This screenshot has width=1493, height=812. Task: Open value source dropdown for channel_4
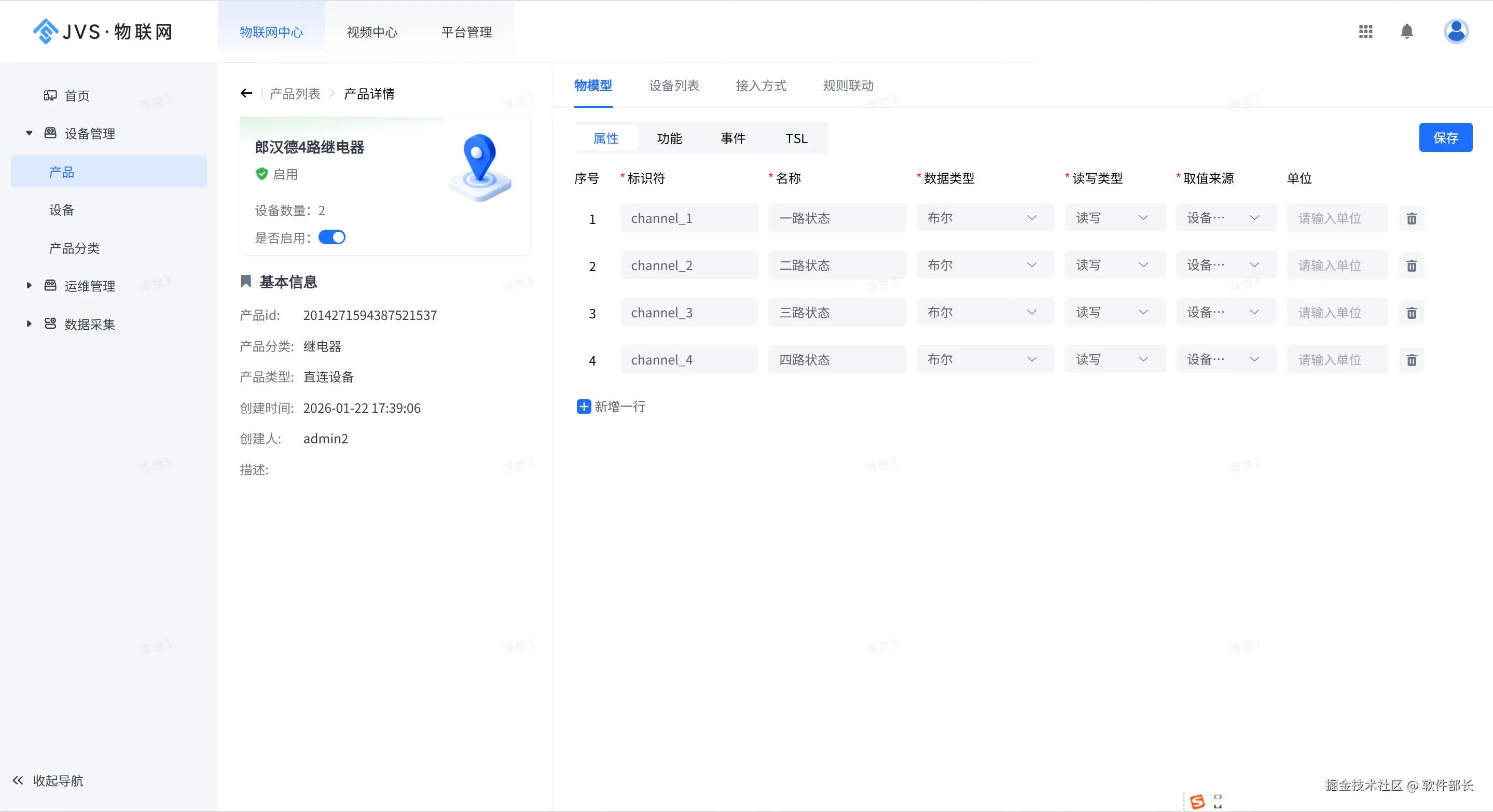1225,360
